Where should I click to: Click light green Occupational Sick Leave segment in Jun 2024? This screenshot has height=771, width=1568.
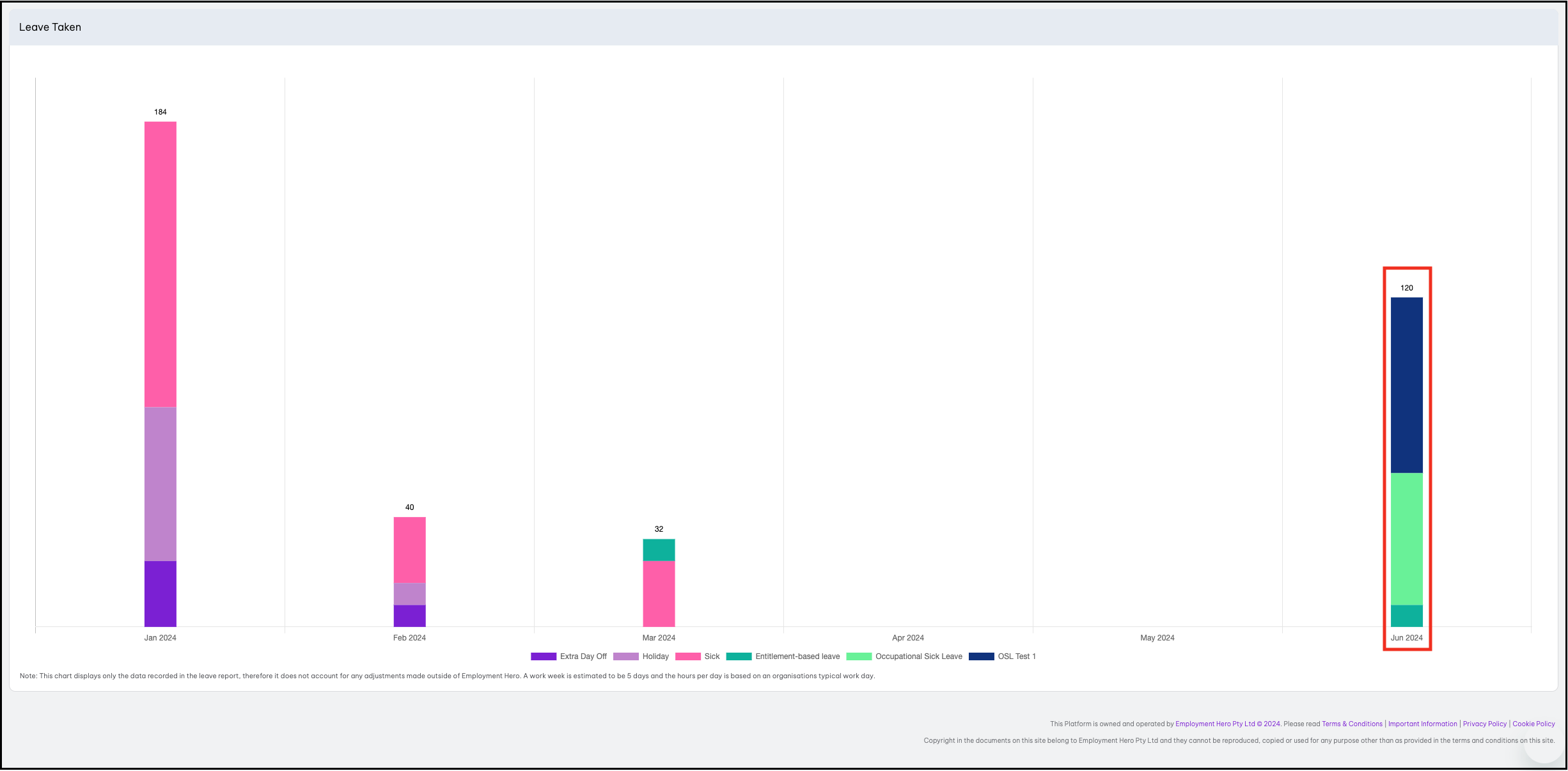coord(1406,539)
